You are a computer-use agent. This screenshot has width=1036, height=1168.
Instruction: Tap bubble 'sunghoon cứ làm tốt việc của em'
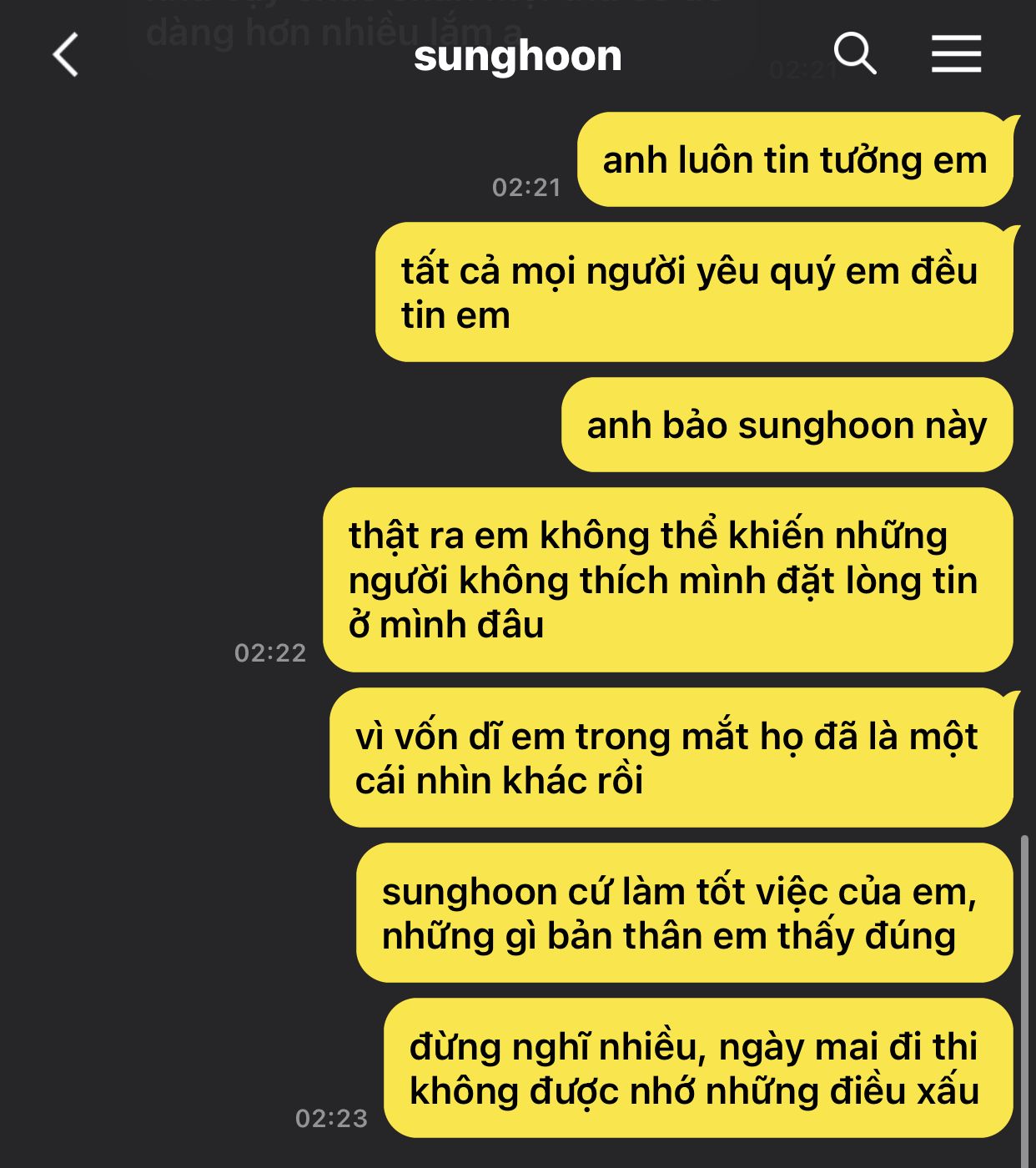coord(685,913)
